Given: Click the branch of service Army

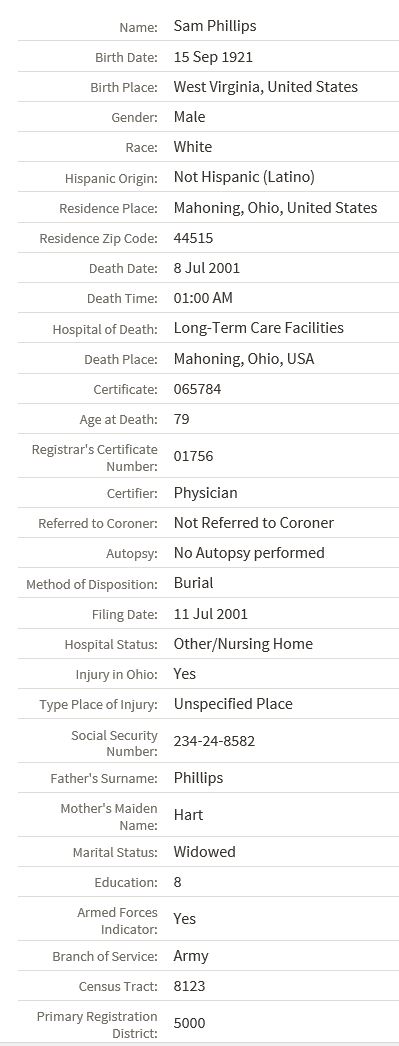Looking at the screenshot, I should 191,956.
